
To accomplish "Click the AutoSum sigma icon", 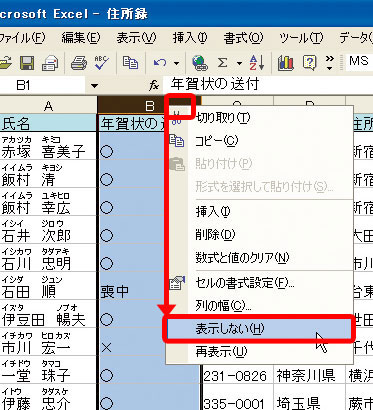I will [x=222, y=63].
